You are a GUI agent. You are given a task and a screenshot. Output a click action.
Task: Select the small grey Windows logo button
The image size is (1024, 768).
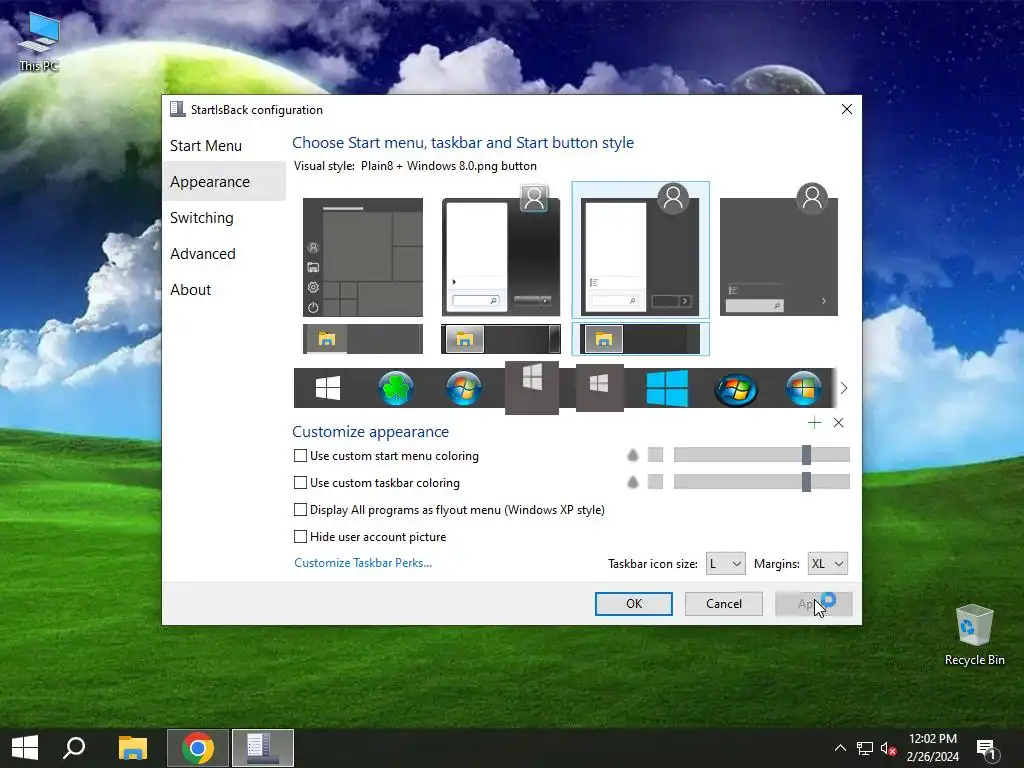click(x=600, y=388)
